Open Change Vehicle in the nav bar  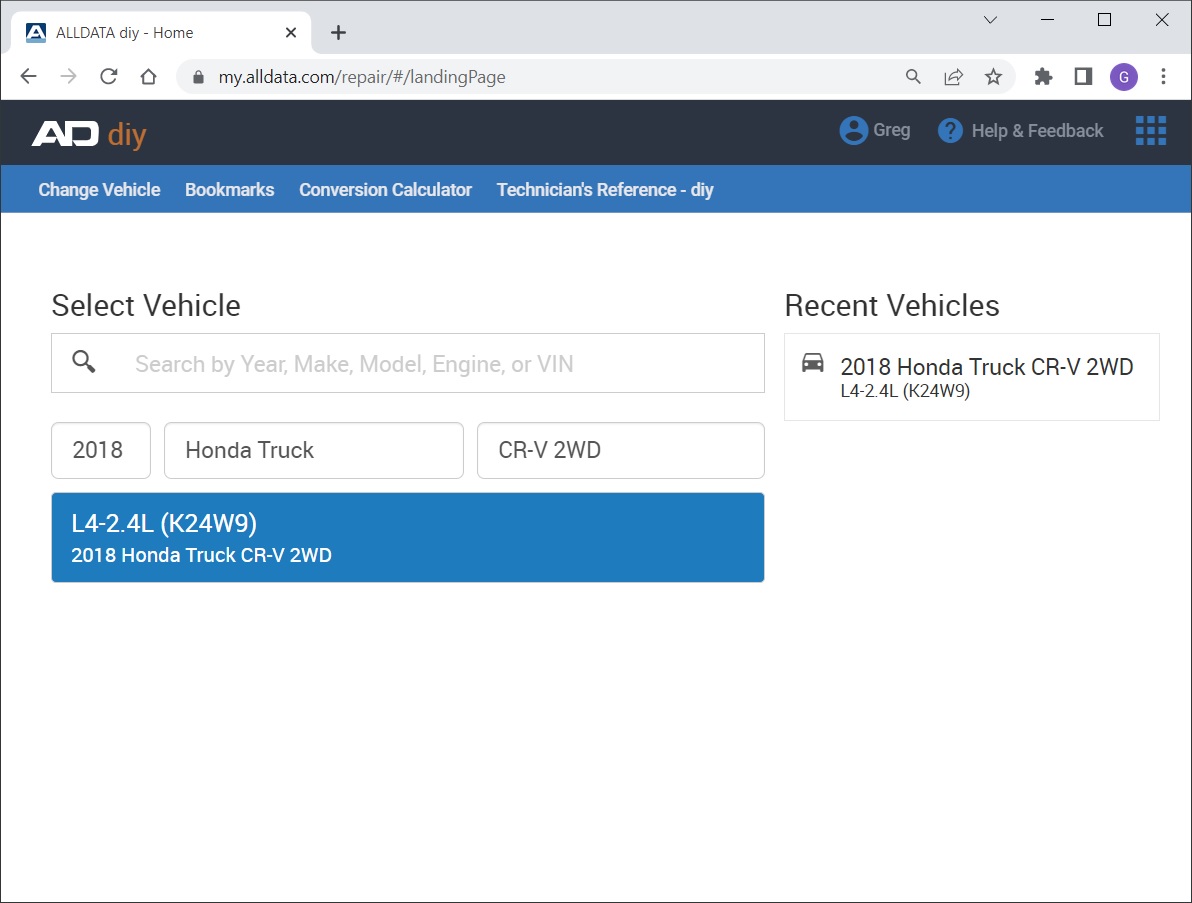click(99, 190)
